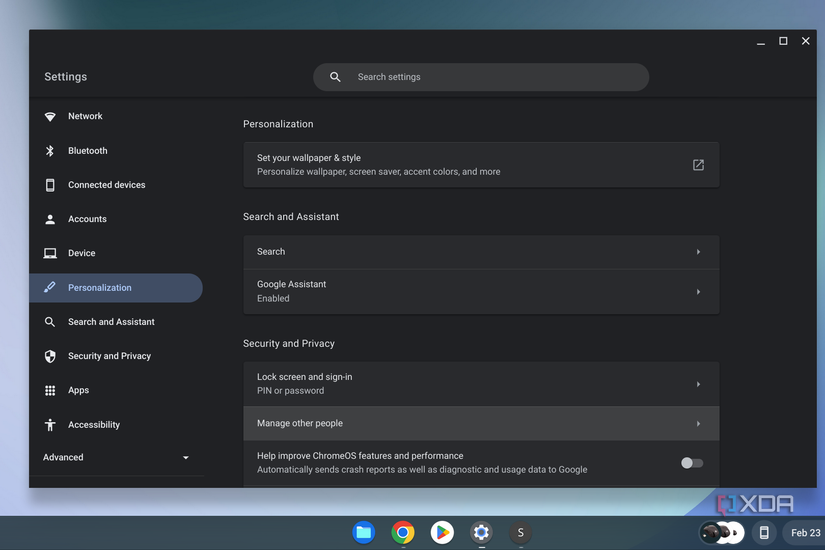Click the wallpaper external-link icon
This screenshot has height=550, width=825.
point(698,165)
